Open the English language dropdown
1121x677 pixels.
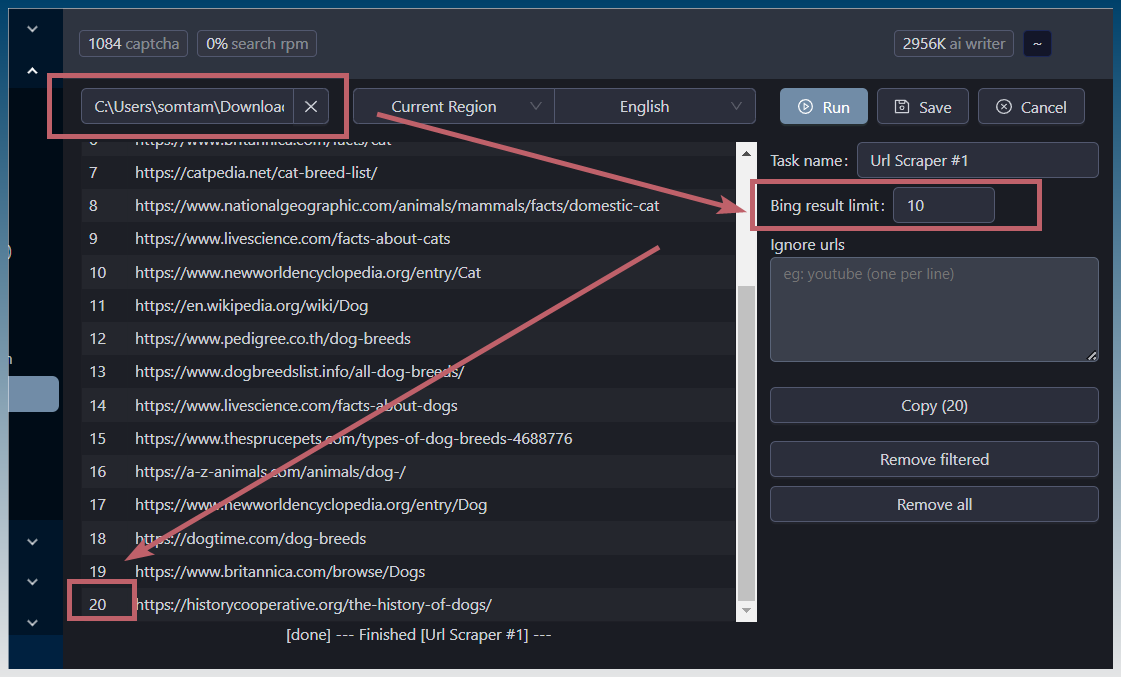[x=654, y=107]
